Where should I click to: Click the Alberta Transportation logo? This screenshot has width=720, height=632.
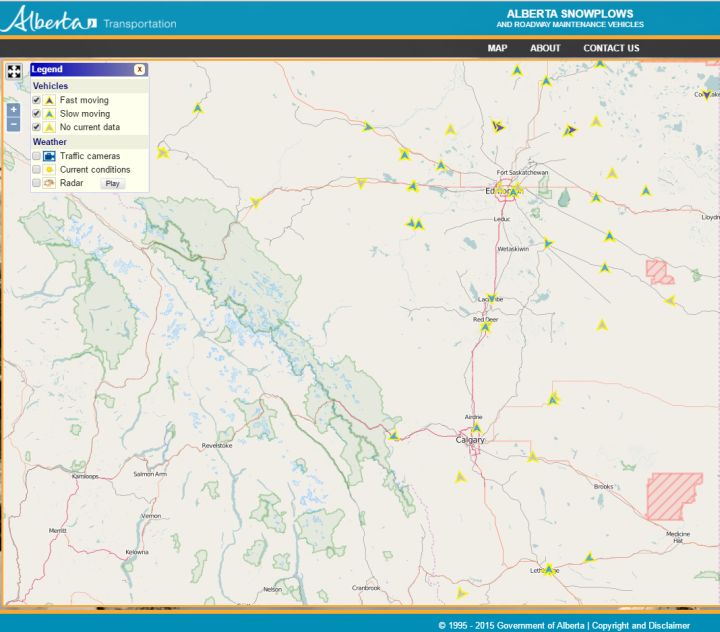89,19
